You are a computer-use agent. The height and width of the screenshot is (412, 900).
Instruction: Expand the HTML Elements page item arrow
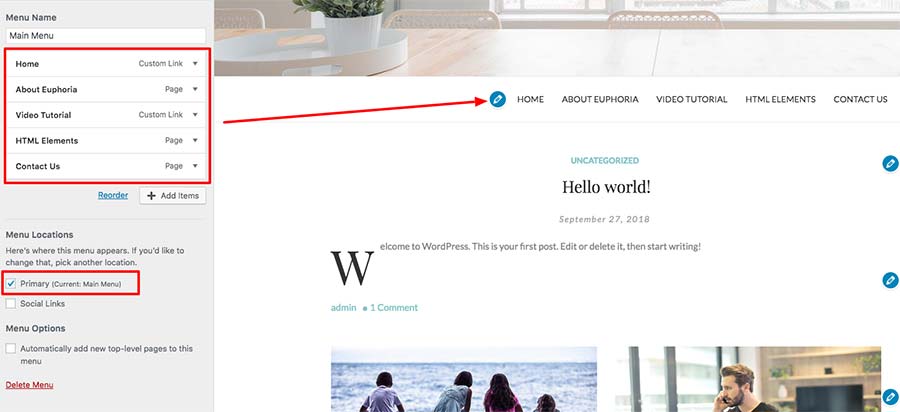pos(195,141)
